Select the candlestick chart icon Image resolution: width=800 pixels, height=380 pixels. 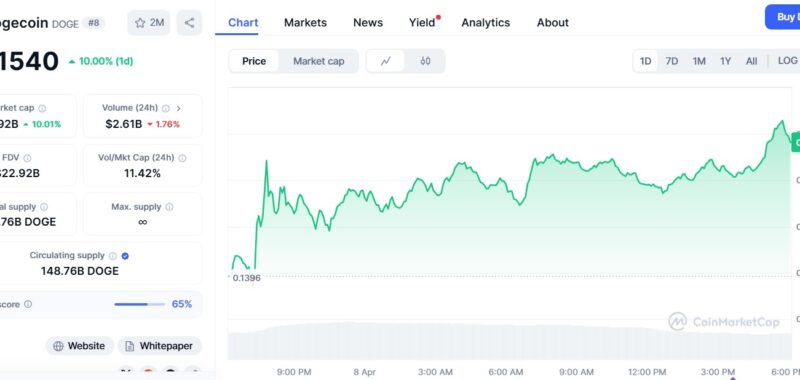click(x=425, y=61)
